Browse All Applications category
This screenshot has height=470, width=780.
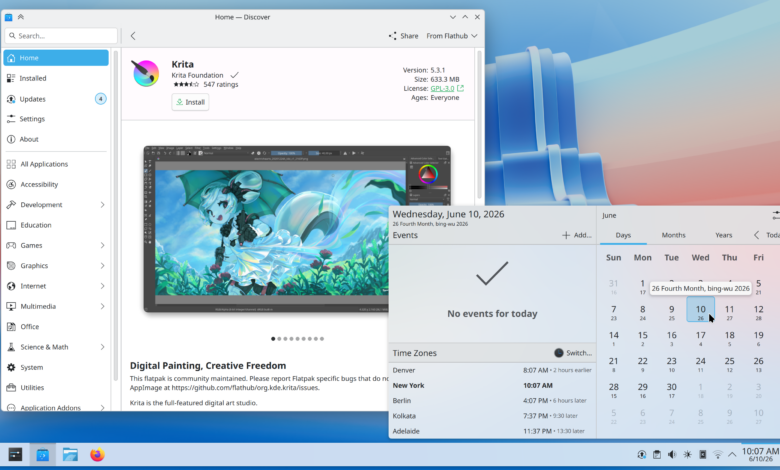tap(56, 164)
